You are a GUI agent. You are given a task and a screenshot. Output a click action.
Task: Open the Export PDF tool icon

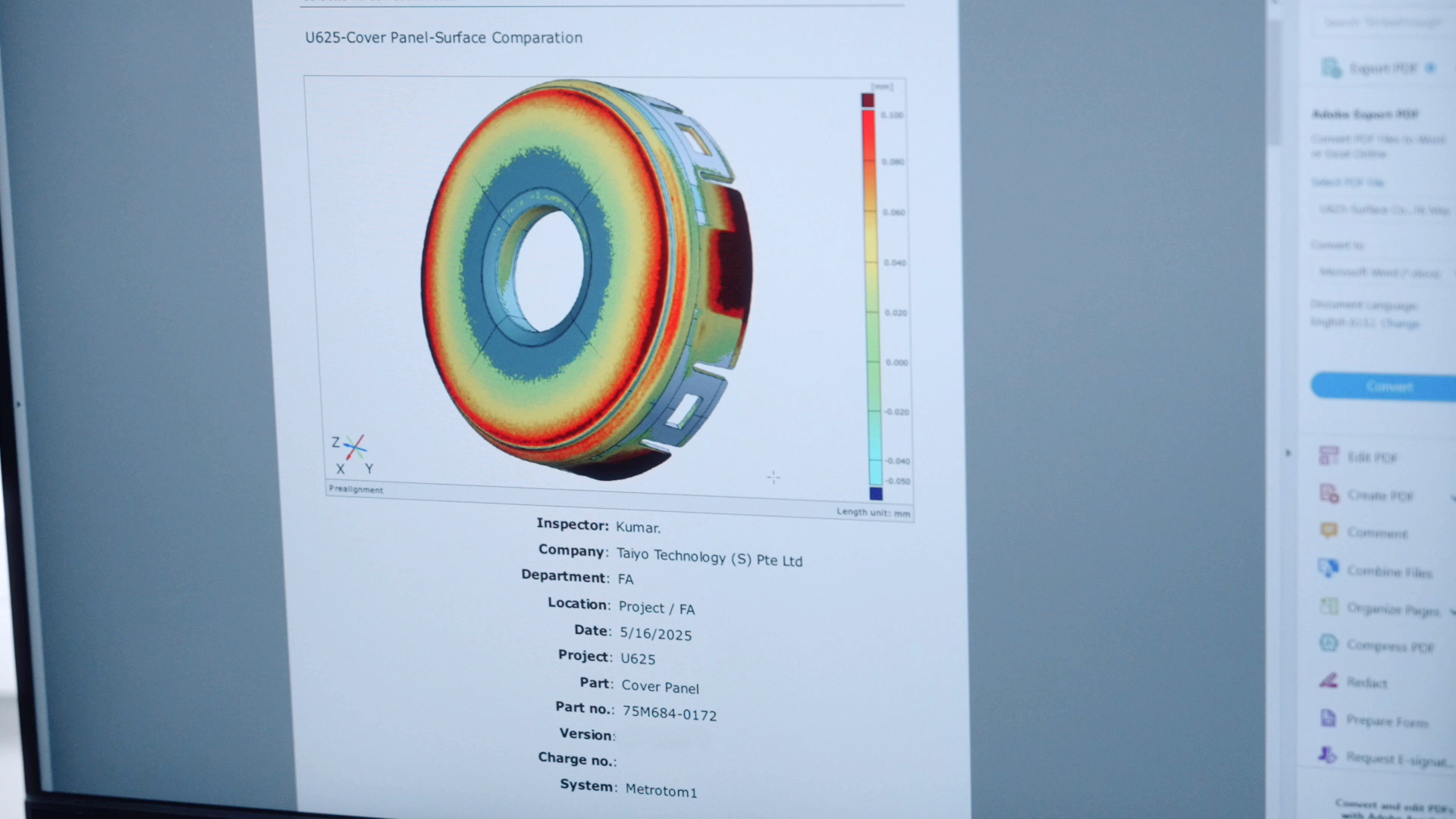pos(1331,68)
